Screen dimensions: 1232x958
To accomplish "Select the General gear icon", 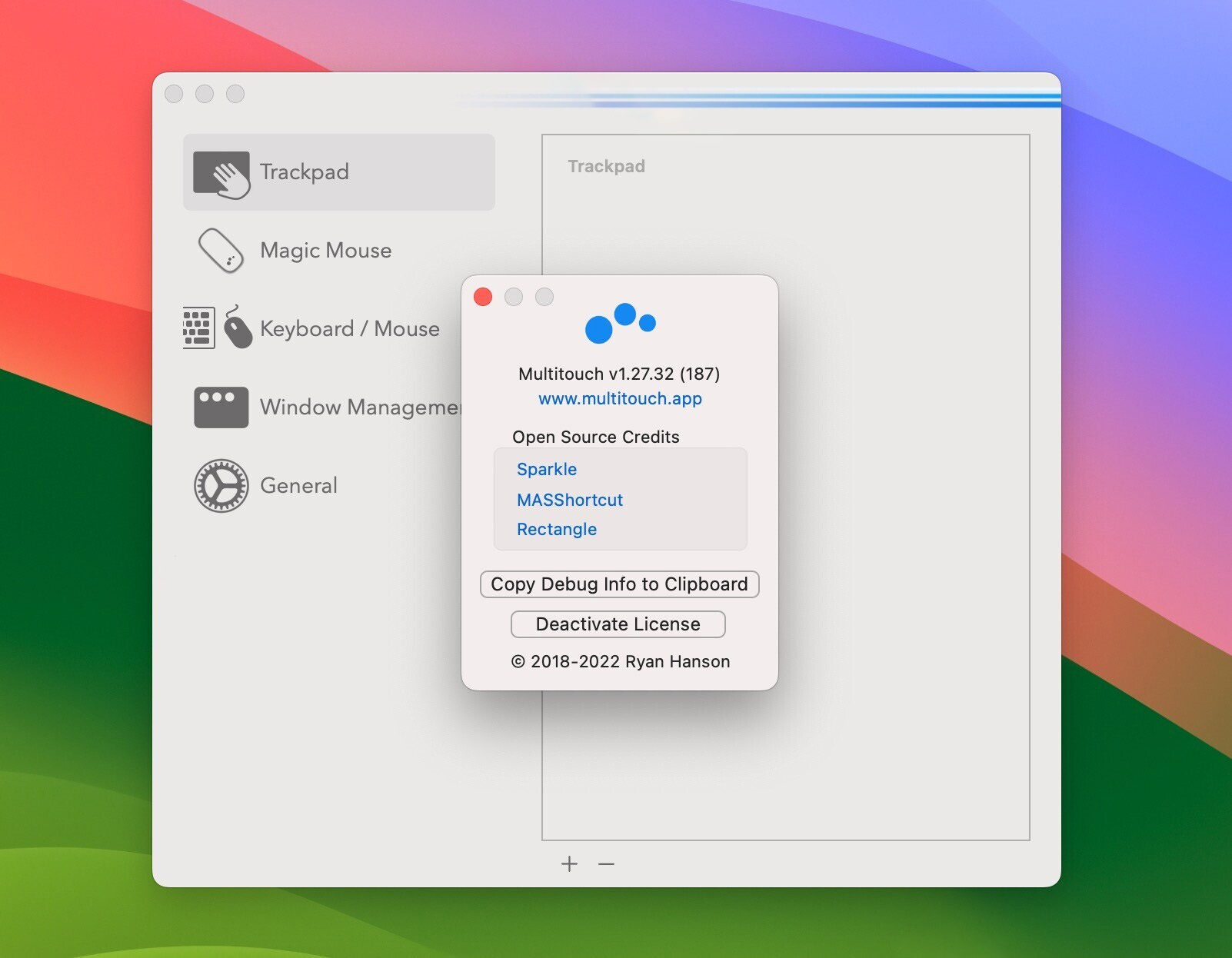I will tap(221, 486).
